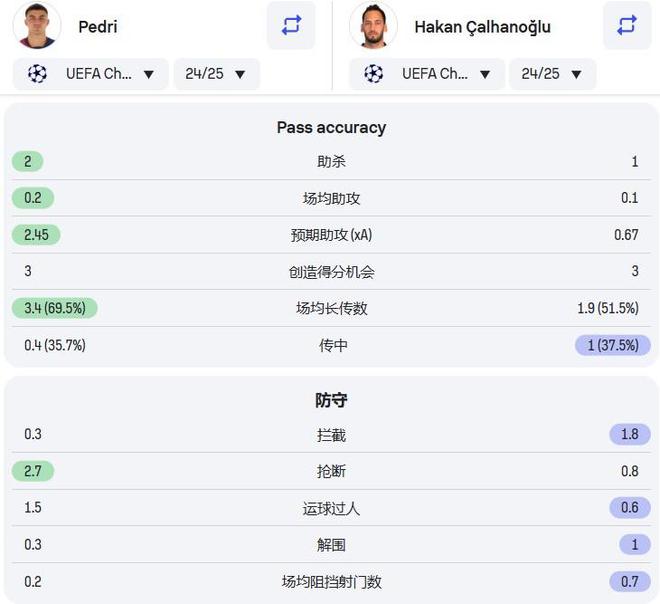Viewport: 660px width, 604px height.
Task: Click Pedri's 3.4 (69.5%) long passes badge
Action: 55,308
